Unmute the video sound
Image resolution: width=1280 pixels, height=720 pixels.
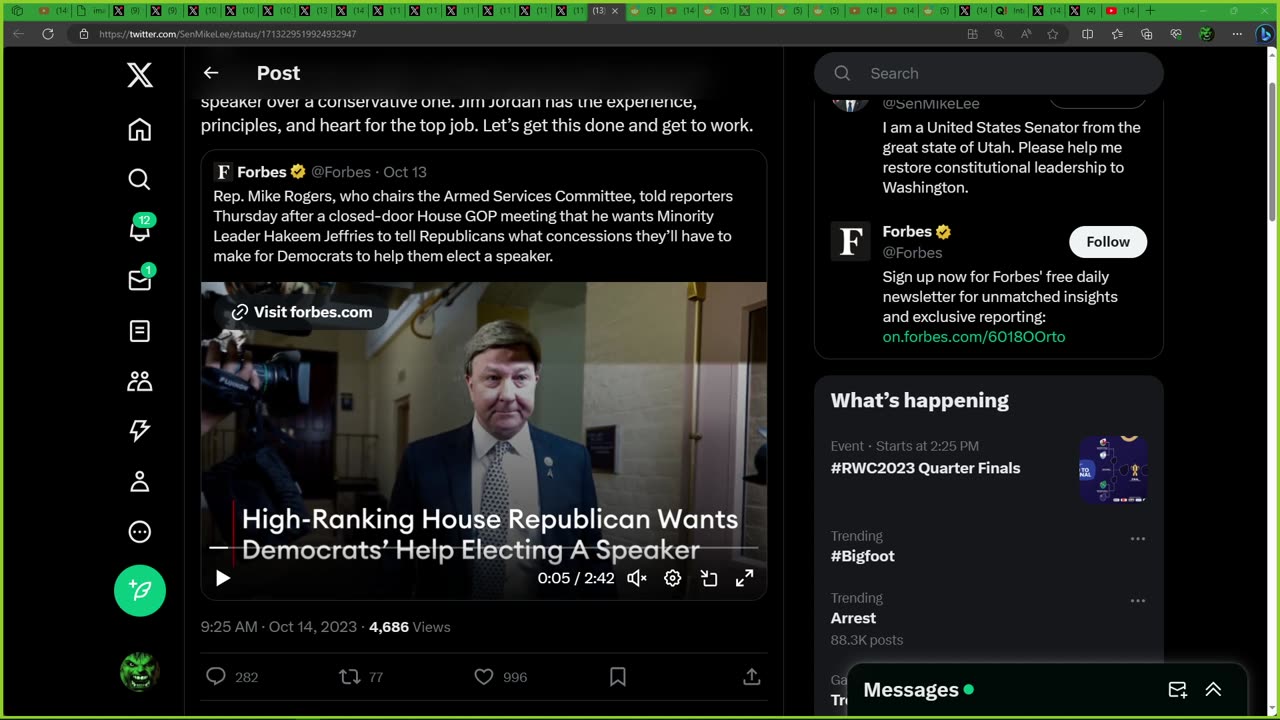[637, 578]
